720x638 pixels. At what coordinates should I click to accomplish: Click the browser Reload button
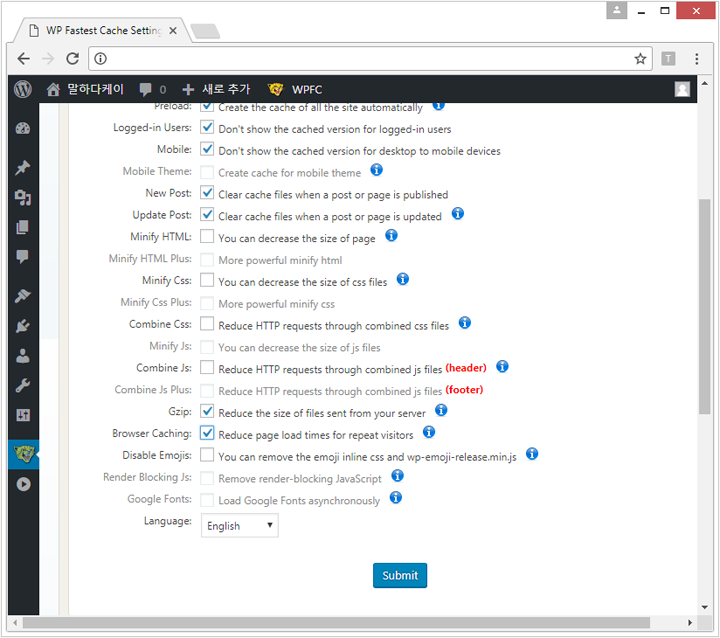(72, 59)
